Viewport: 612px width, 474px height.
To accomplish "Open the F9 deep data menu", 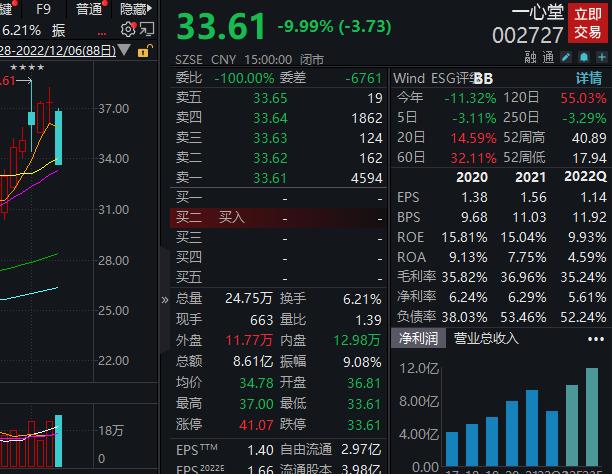I will (43, 8).
